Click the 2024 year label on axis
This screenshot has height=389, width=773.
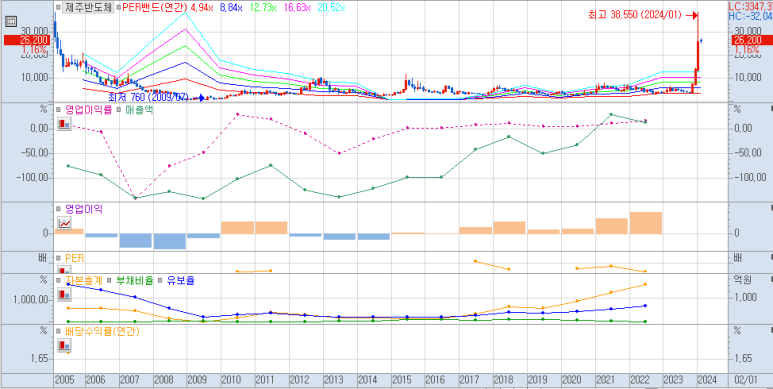(707, 381)
